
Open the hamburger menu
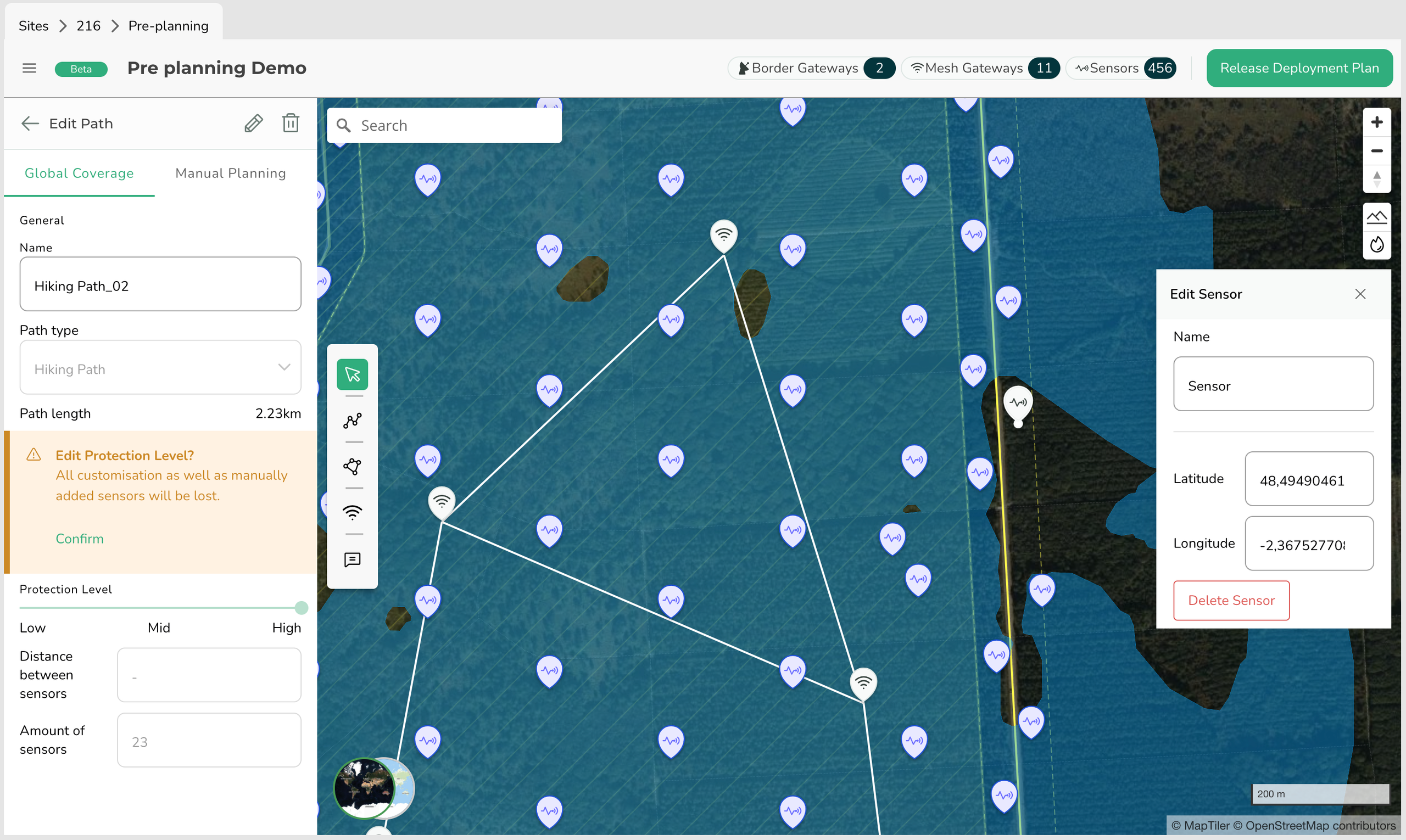tap(30, 69)
